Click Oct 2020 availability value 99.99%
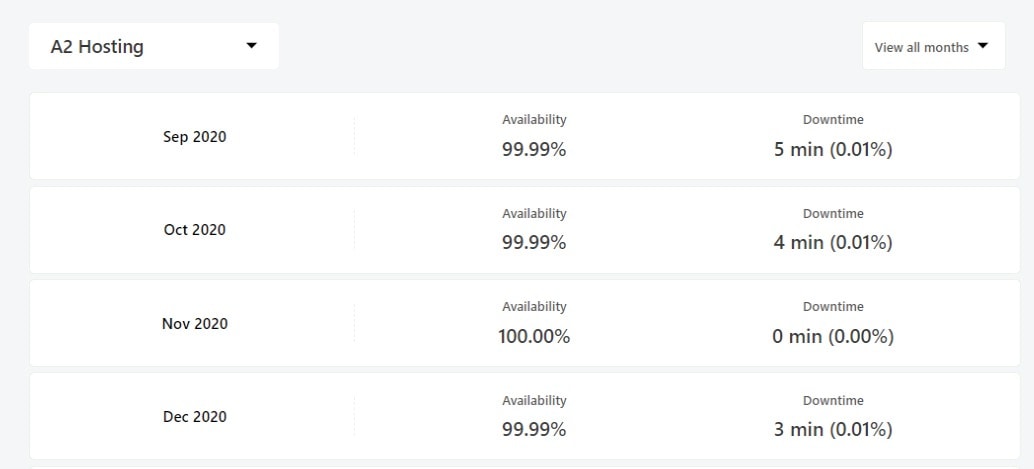Image resolution: width=1034 pixels, height=469 pixels. (534, 243)
